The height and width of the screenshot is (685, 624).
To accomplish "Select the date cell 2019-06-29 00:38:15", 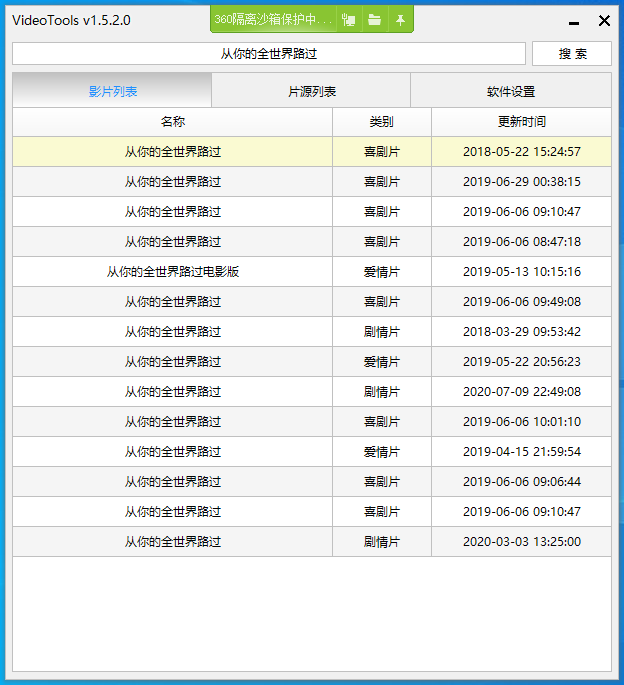I will pyautogui.click(x=522, y=182).
